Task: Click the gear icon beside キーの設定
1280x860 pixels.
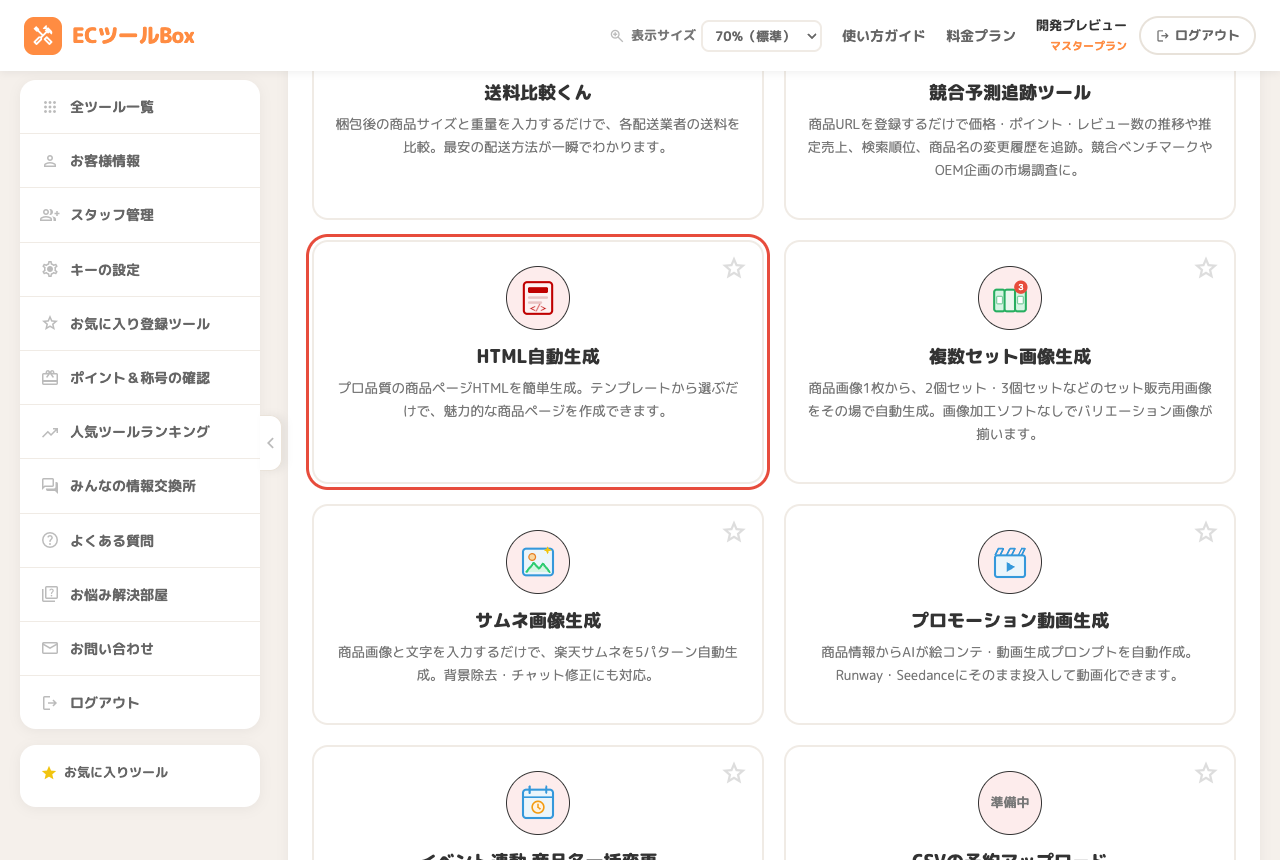Action: pos(50,269)
